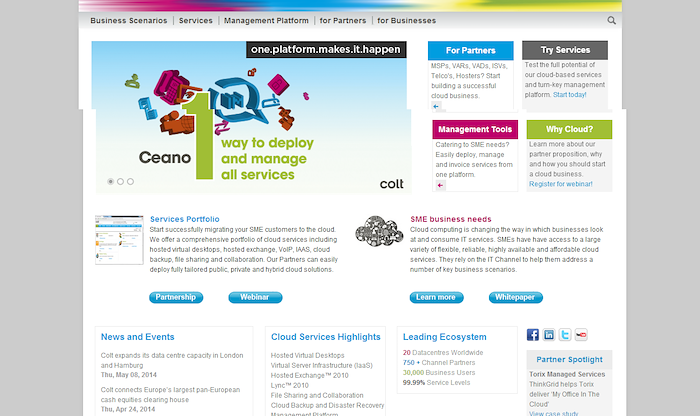Screen dimensions: 700x416
Task: Open the Services Portfolio heading link
Action: pos(184,219)
